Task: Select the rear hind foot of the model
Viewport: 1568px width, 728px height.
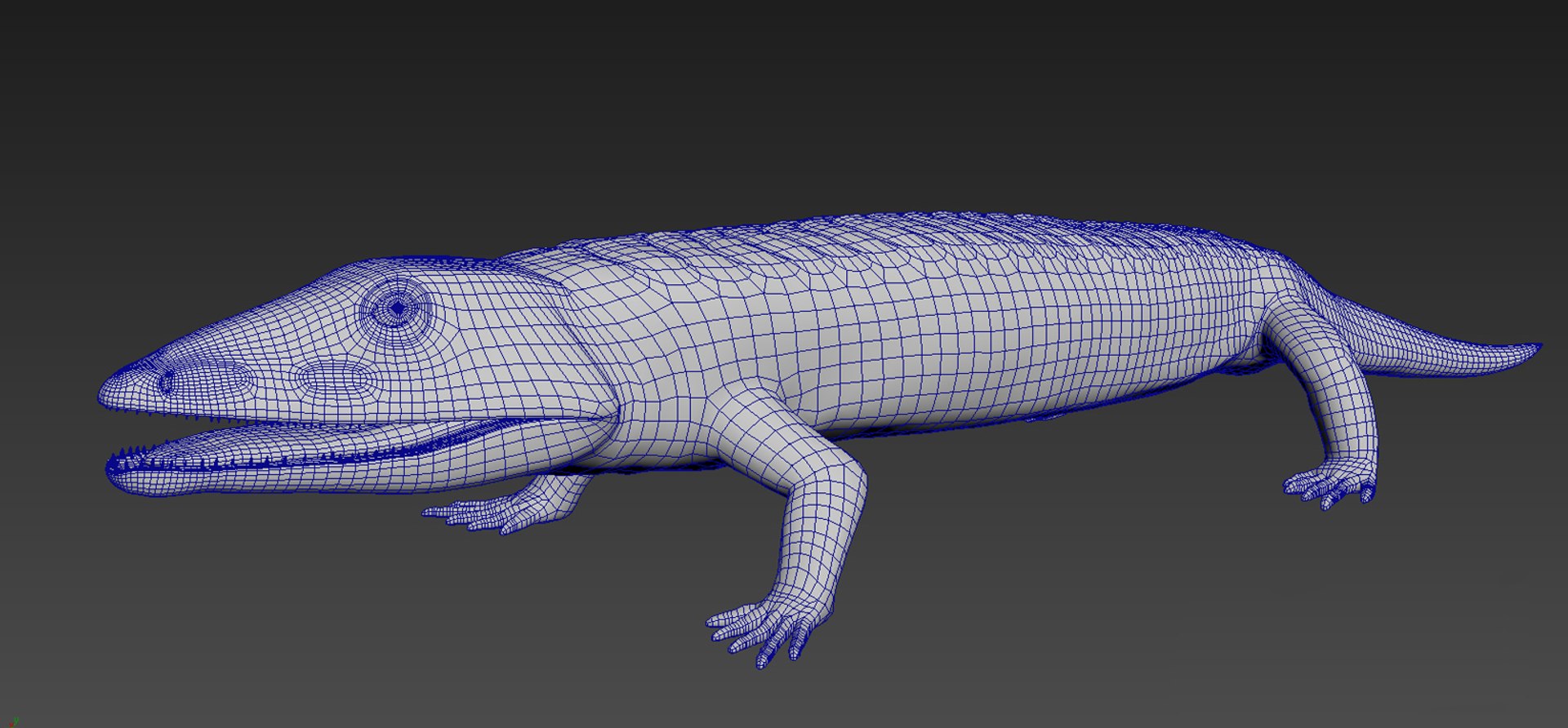Action: click(1330, 485)
